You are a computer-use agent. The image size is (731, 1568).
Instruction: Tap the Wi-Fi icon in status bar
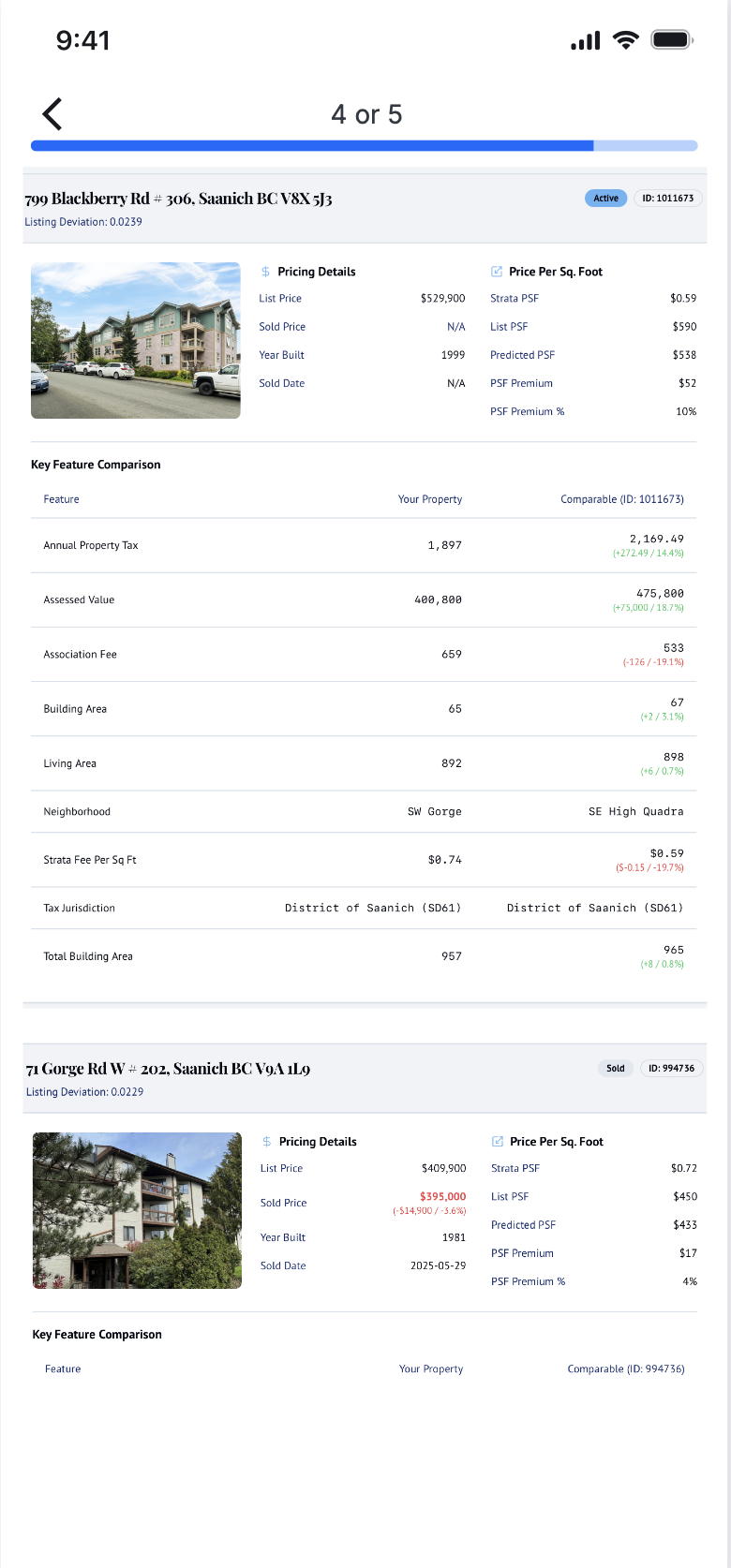coord(626,40)
